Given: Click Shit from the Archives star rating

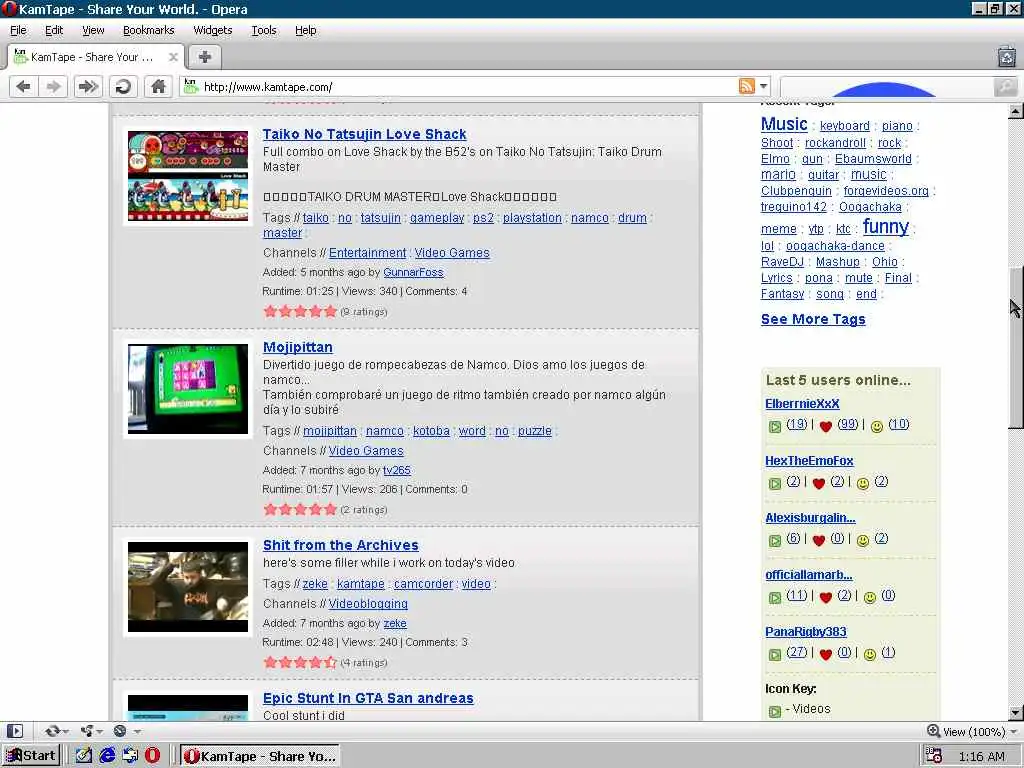Looking at the screenshot, I should tap(300, 662).
